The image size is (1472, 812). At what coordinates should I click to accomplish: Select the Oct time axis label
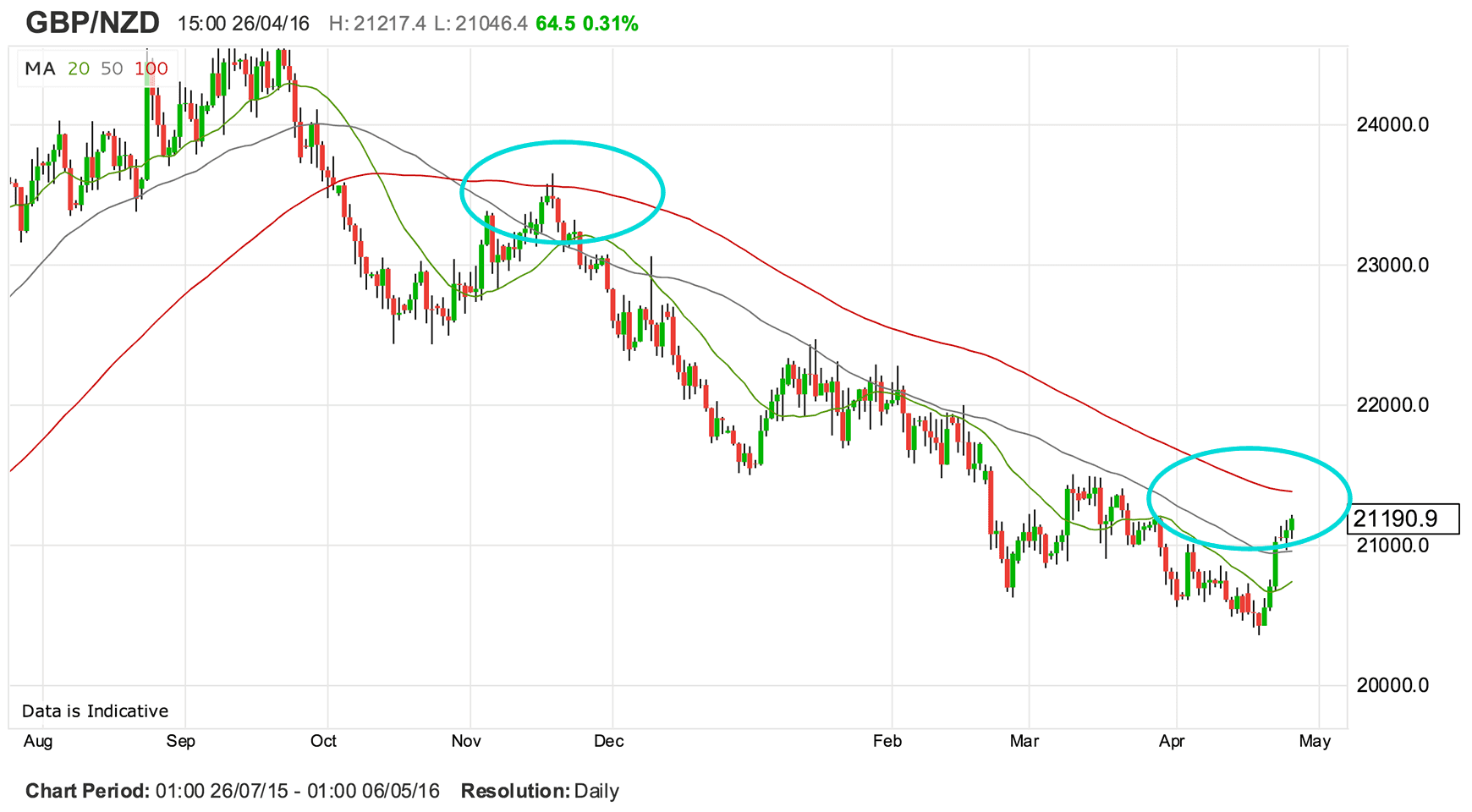point(323,742)
